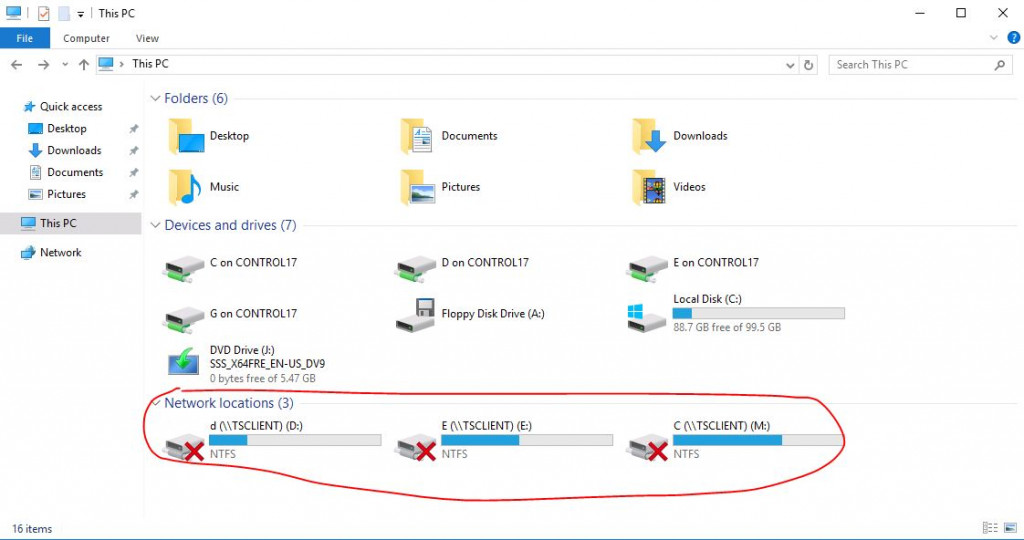Open Customize Quick Access Toolbar dropdown

coord(80,14)
